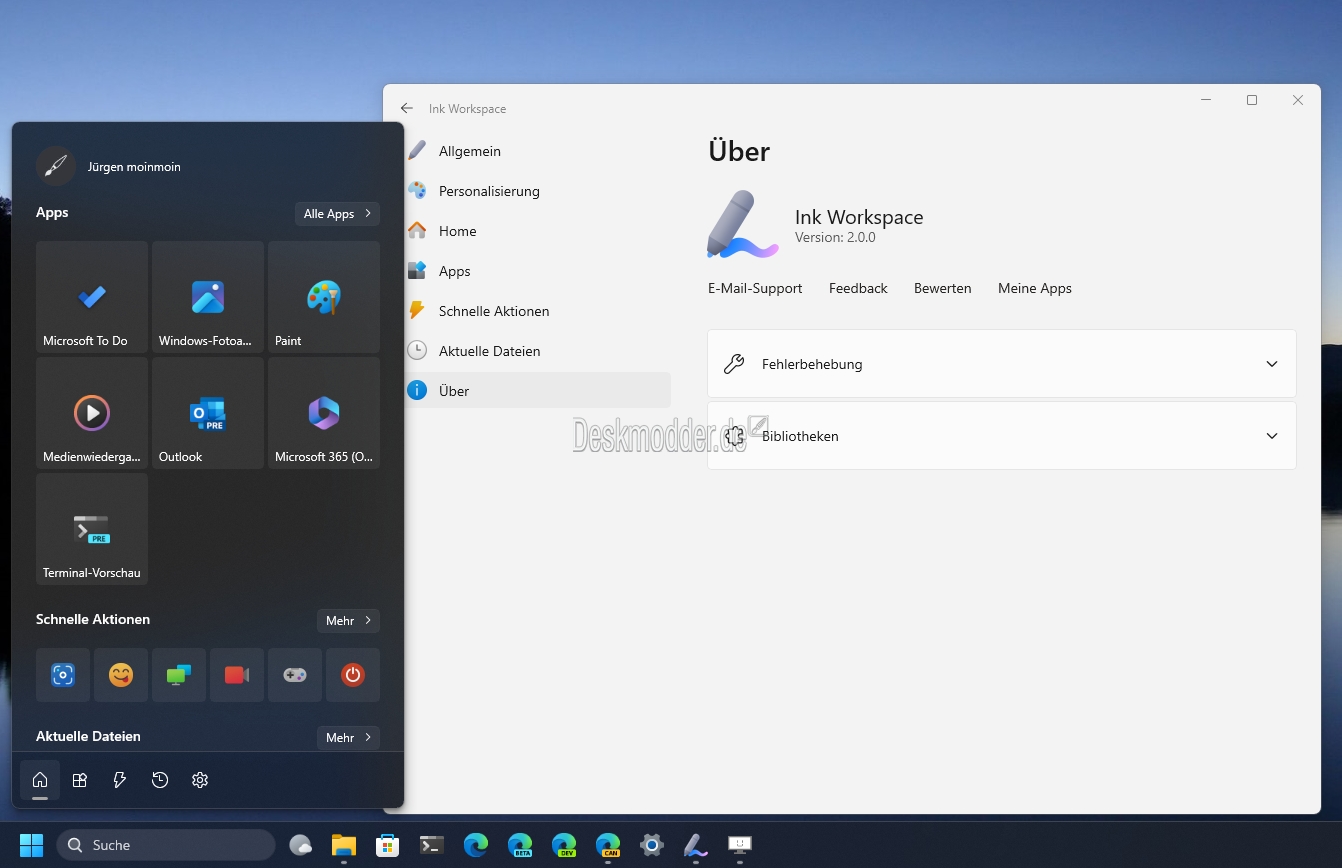Select Schnelle Aktionen in sidebar

click(x=538, y=311)
